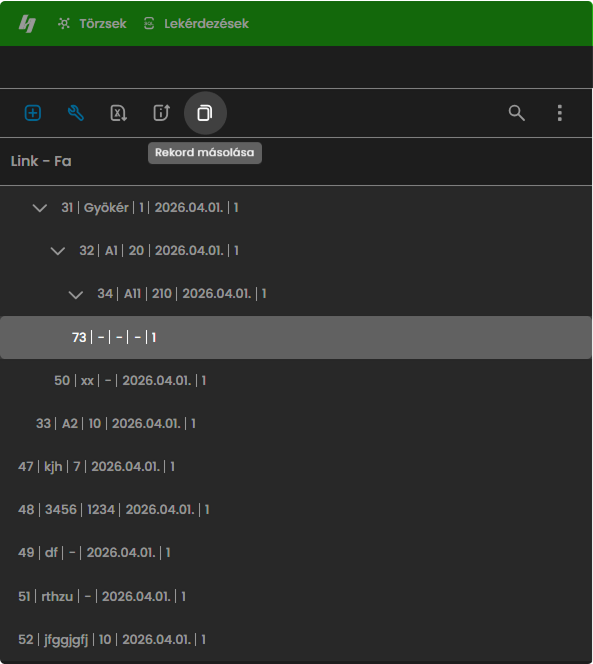Select the 52 jfggjgfj tree row

[x=296, y=639]
